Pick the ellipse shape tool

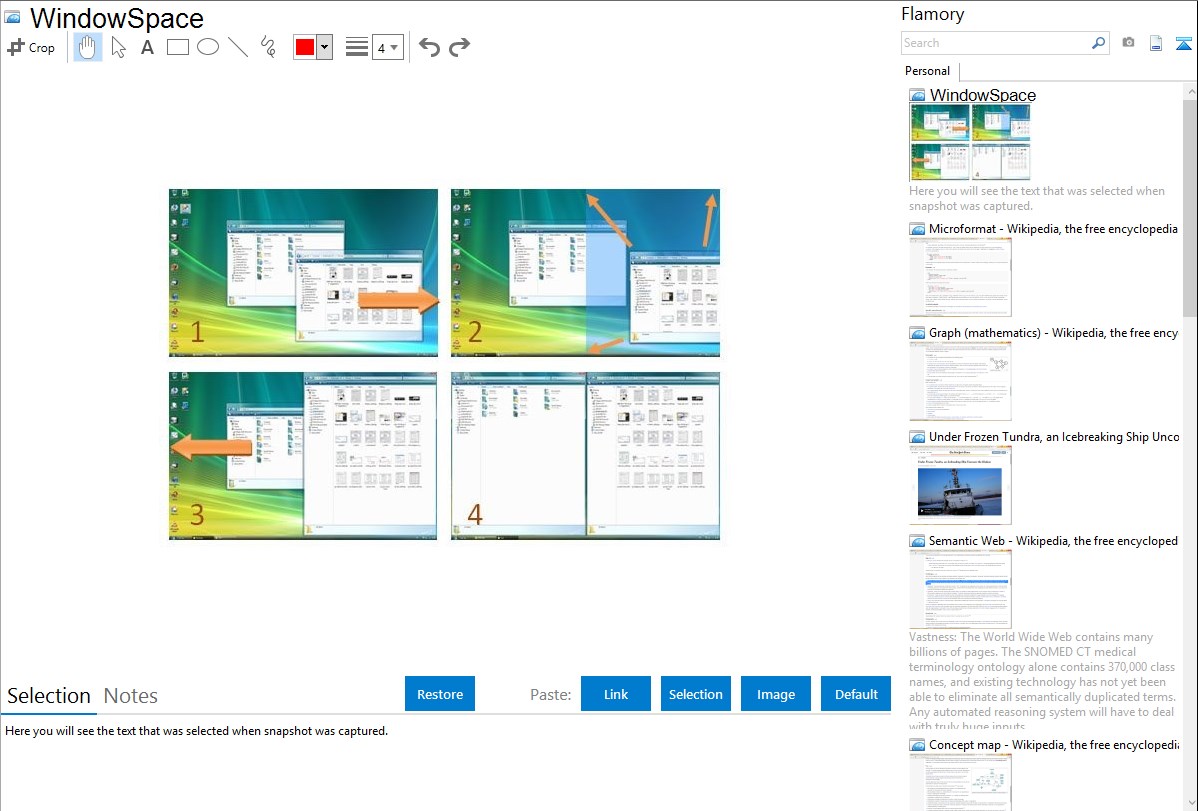point(208,47)
